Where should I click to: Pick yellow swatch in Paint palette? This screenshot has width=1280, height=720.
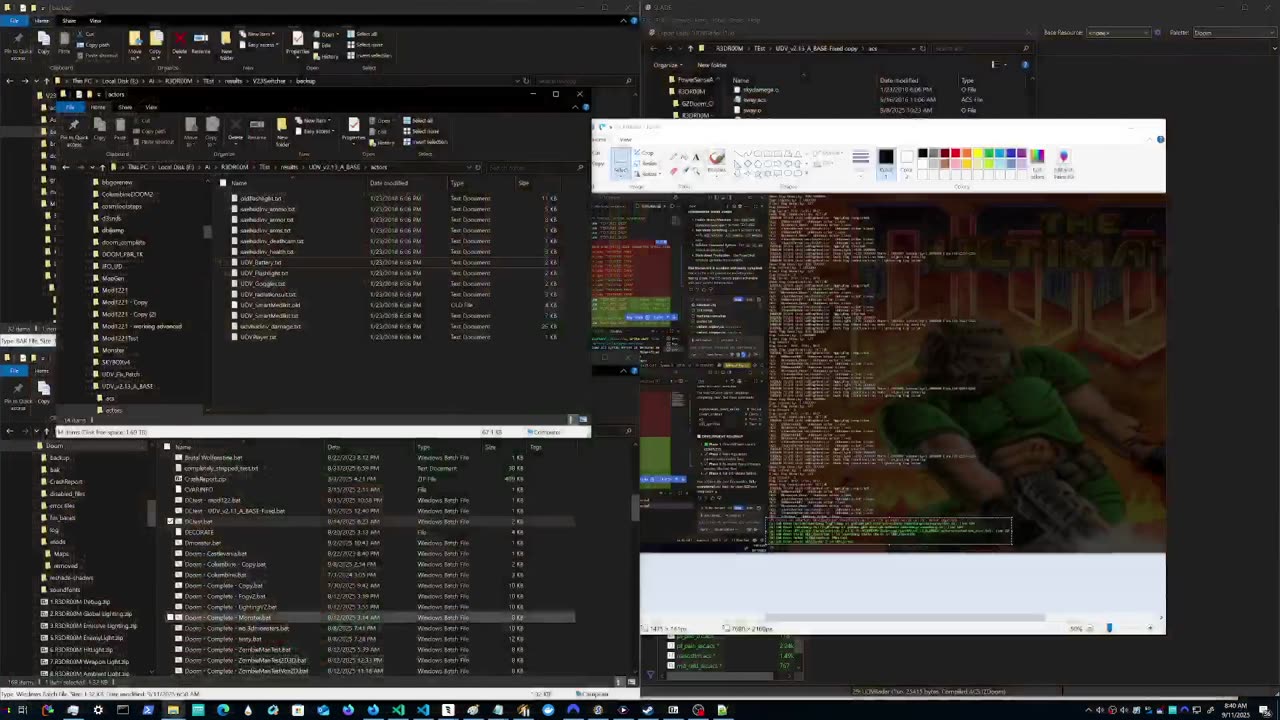click(x=978, y=153)
